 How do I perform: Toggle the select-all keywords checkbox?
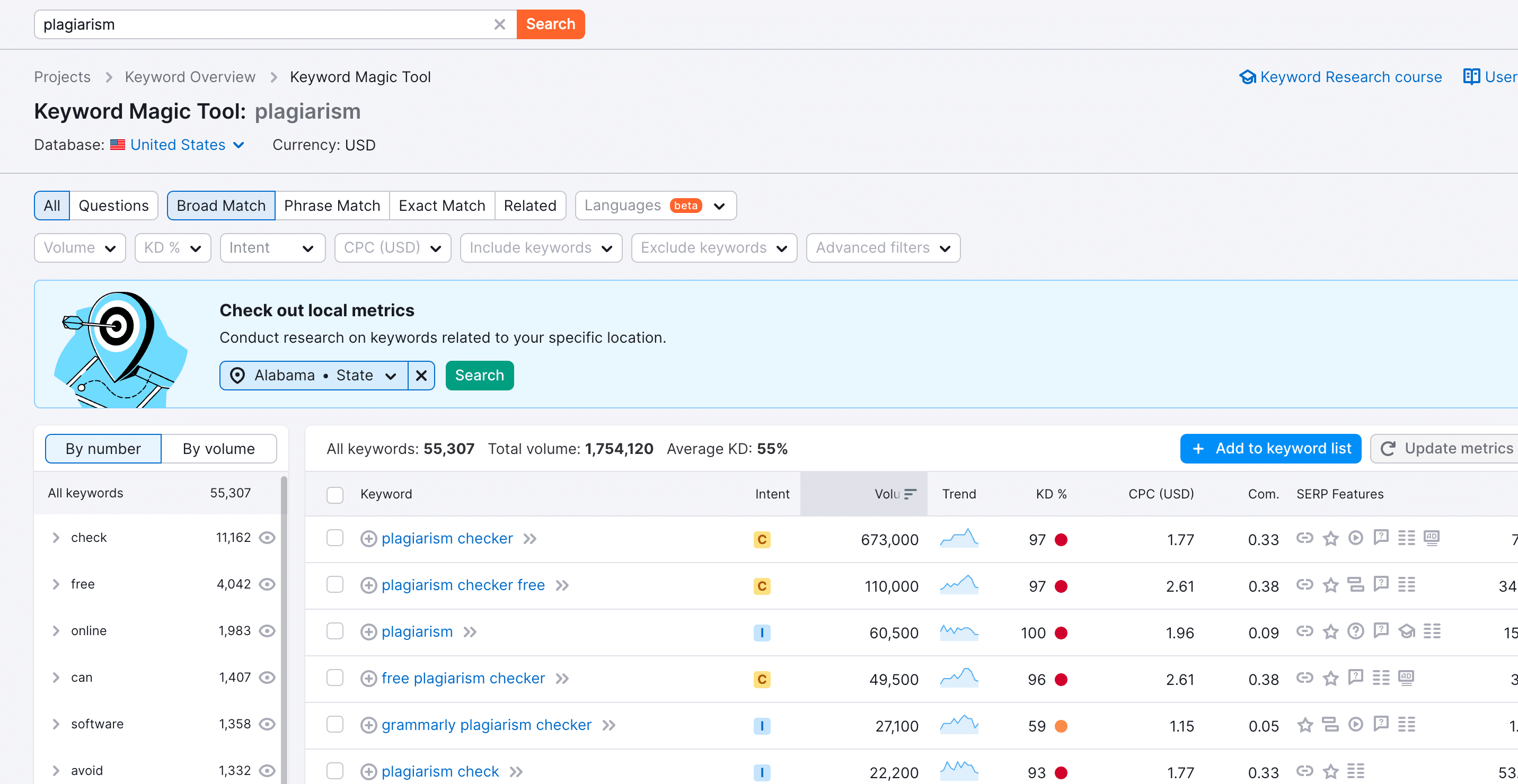tap(335, 495)
